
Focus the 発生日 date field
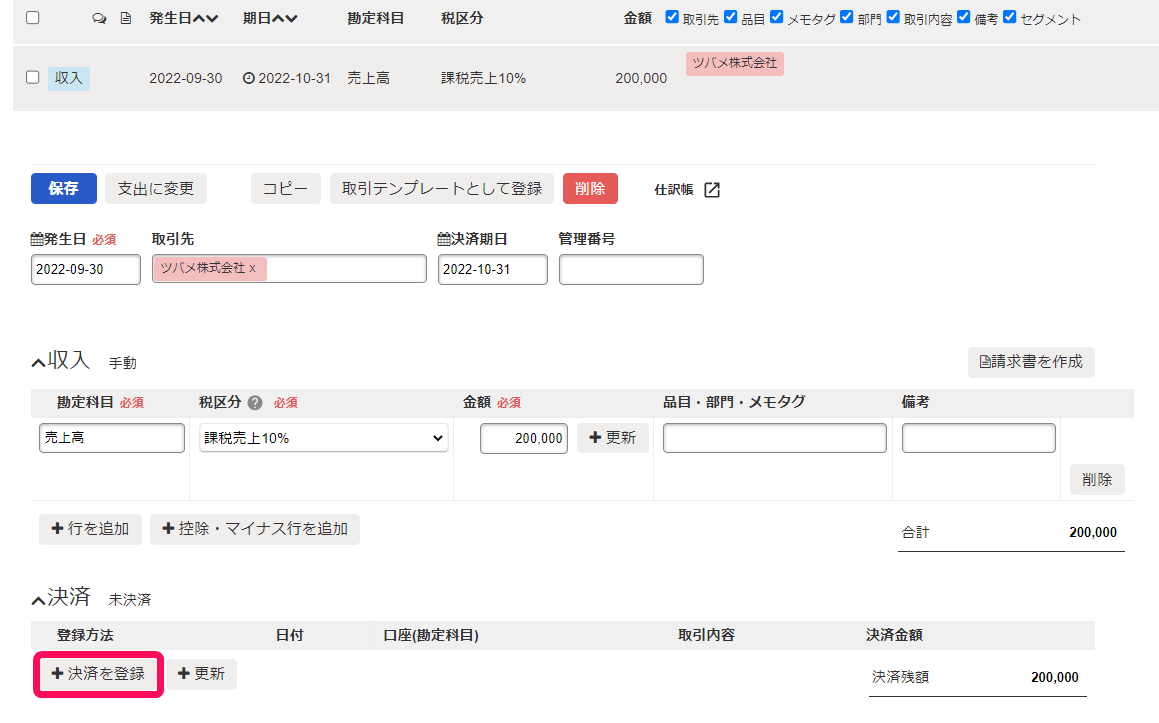86,269
